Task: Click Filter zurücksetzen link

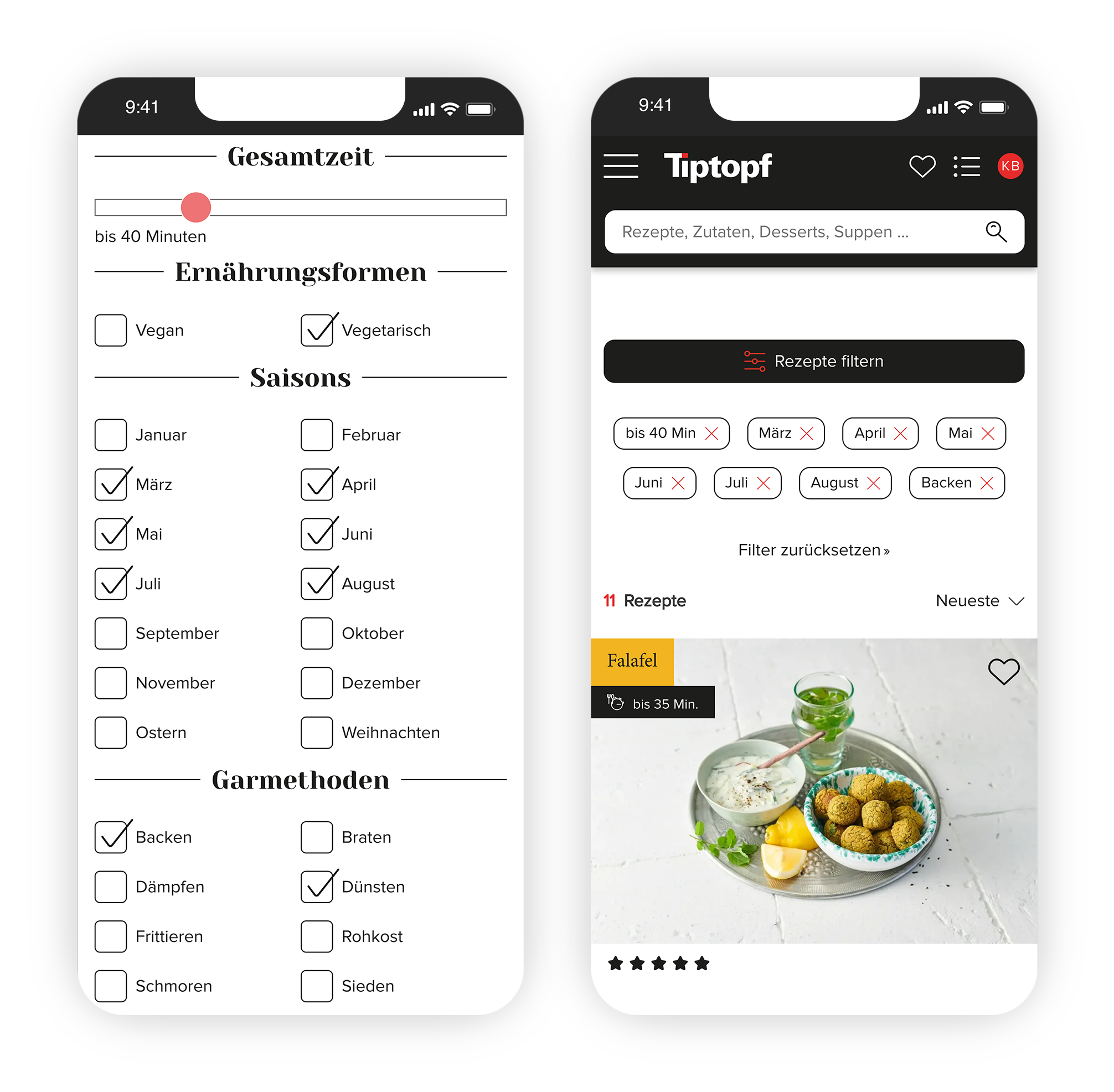Action: 814,549
